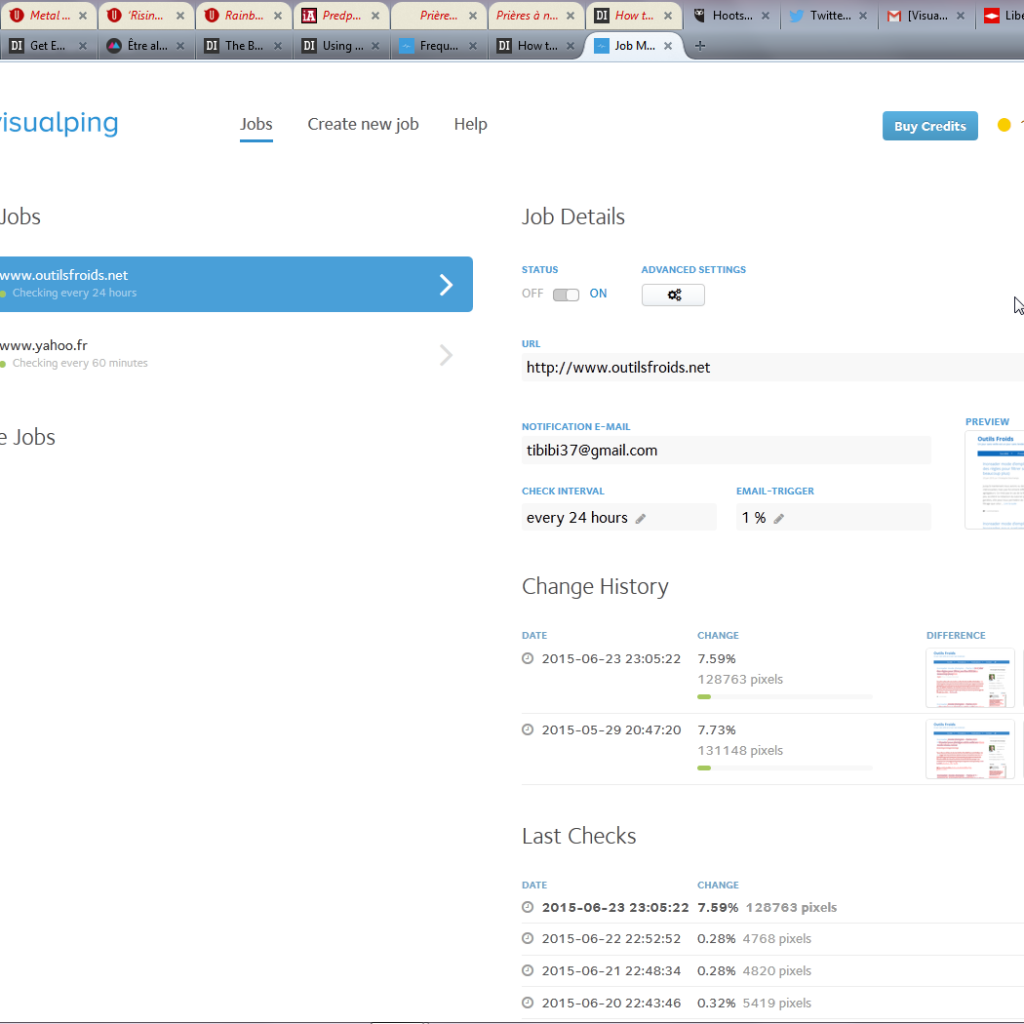This screenshot has width=1024, height=1024.
Task: Click the URL field with http://www.outilsfroids.net
Action: click(x=773, y=368)
